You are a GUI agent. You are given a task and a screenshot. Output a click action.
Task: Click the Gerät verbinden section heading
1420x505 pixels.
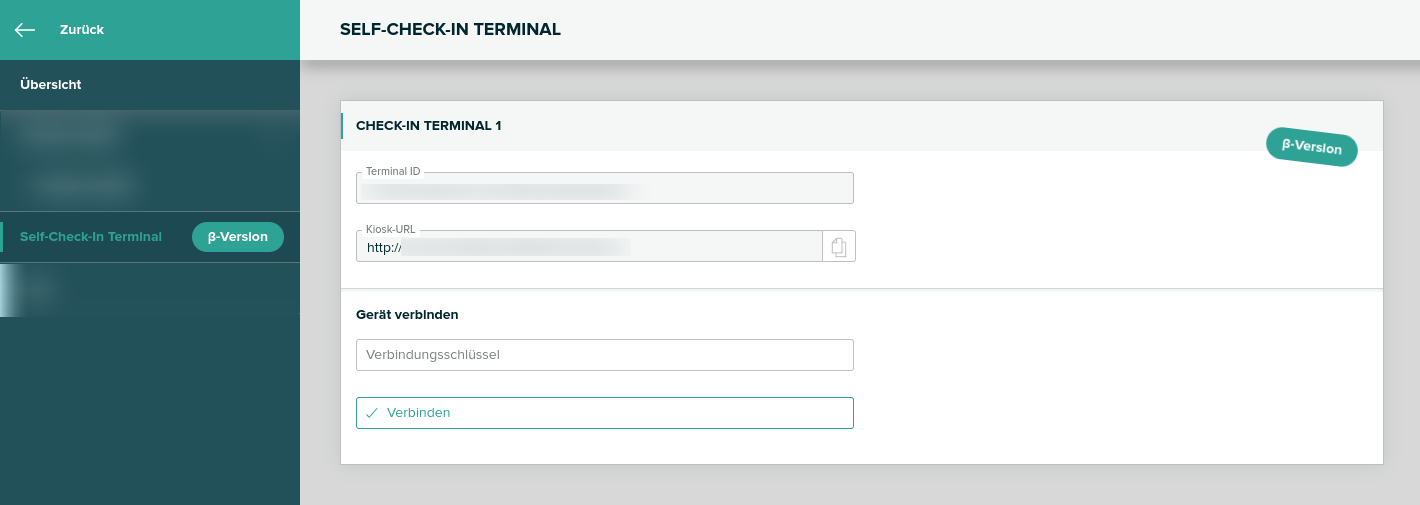coord(407,314)
